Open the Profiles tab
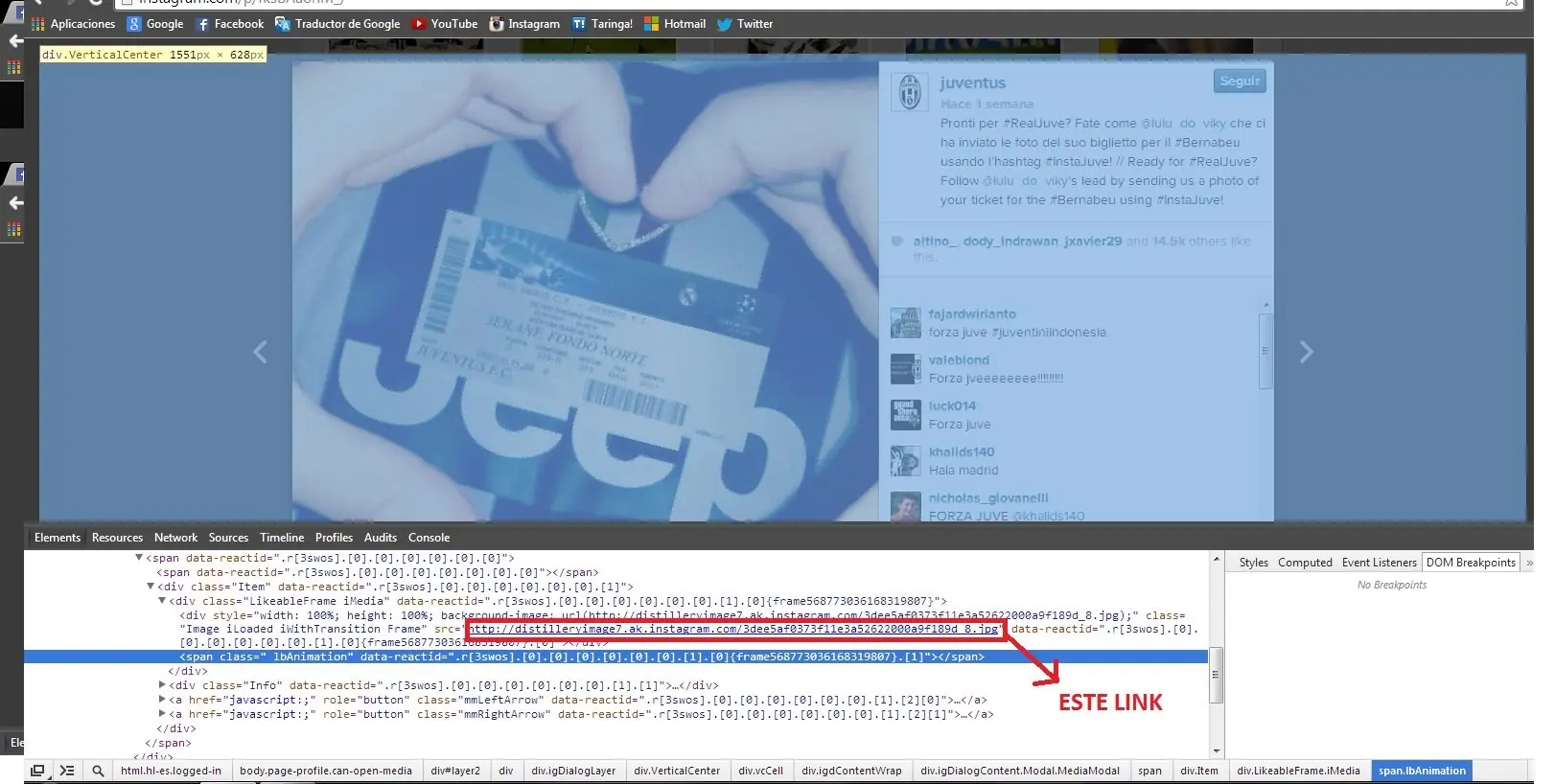Viewport: 1555px width, 784px height. tap(334, 538)
